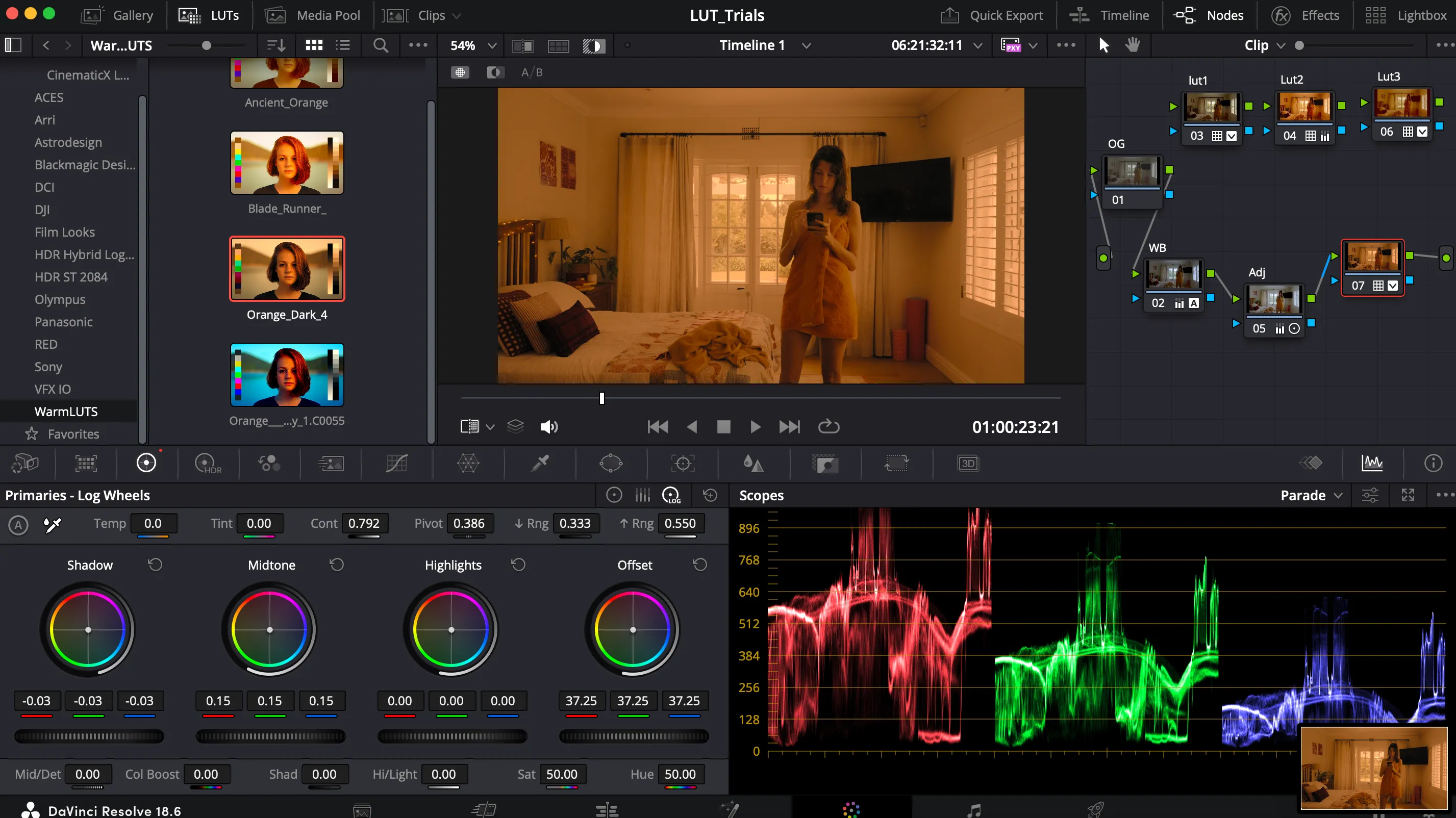Open the RGB Mixer palette

(x=269, y=464)
